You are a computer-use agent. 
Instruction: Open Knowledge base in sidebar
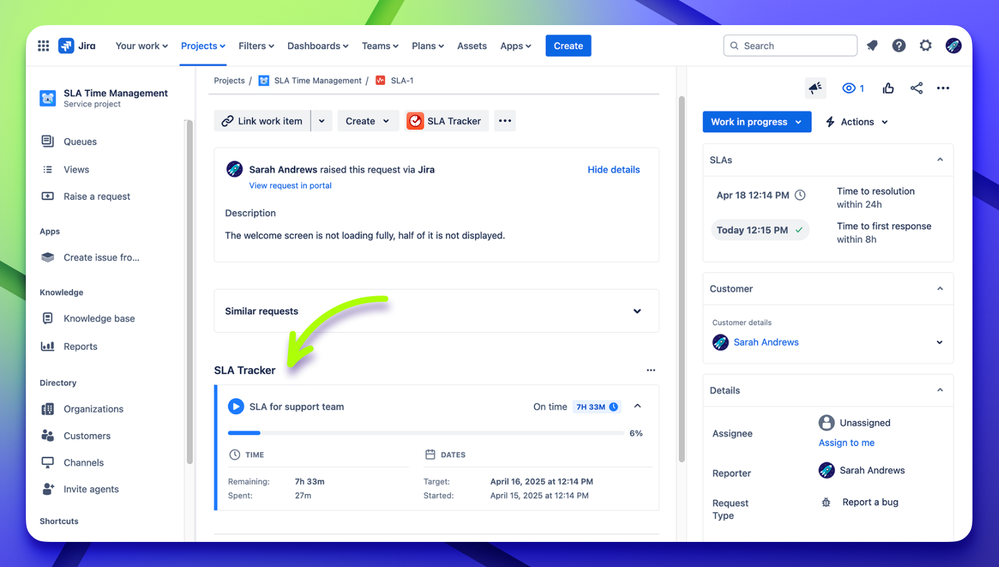tap(99, 319)
